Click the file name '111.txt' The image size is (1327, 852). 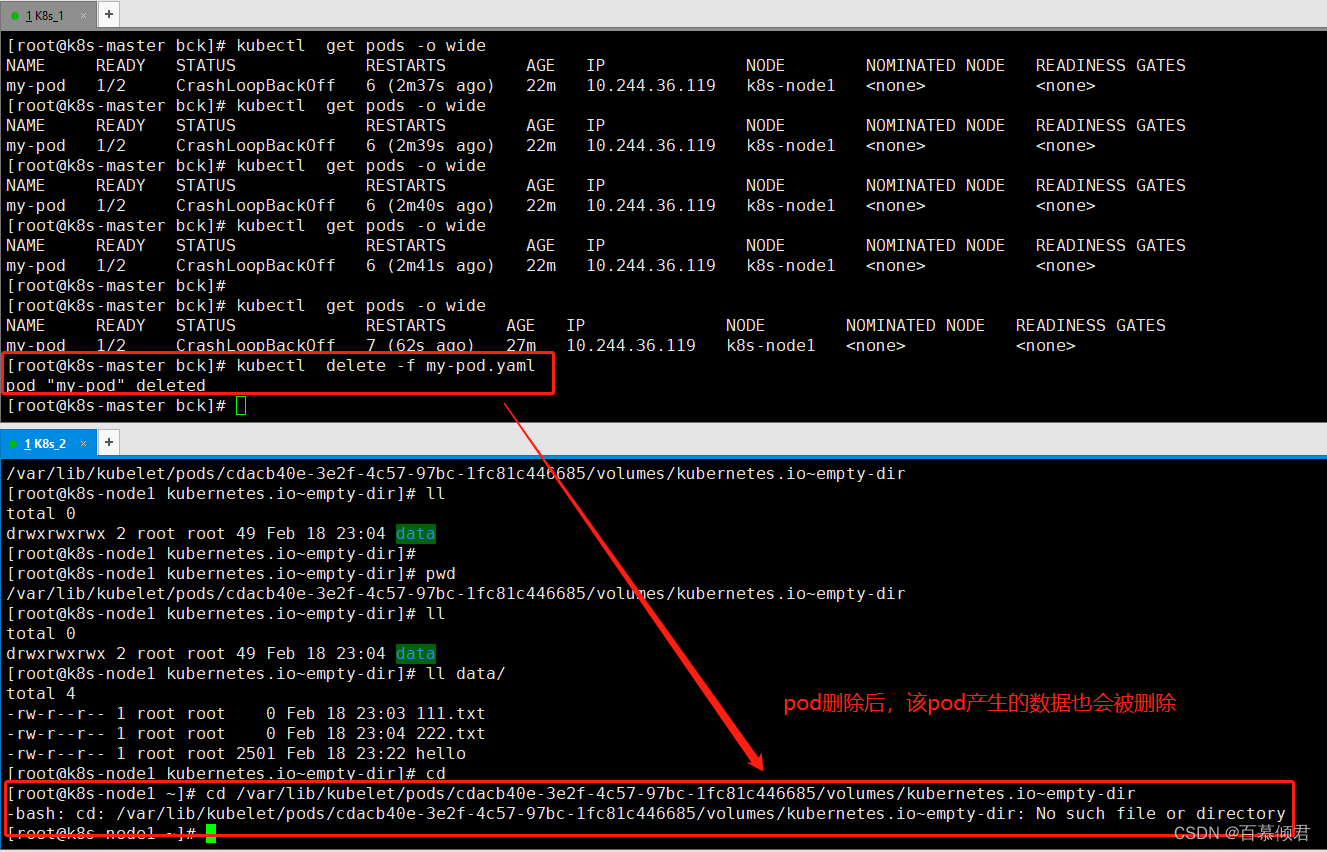[x=451, y=714]
